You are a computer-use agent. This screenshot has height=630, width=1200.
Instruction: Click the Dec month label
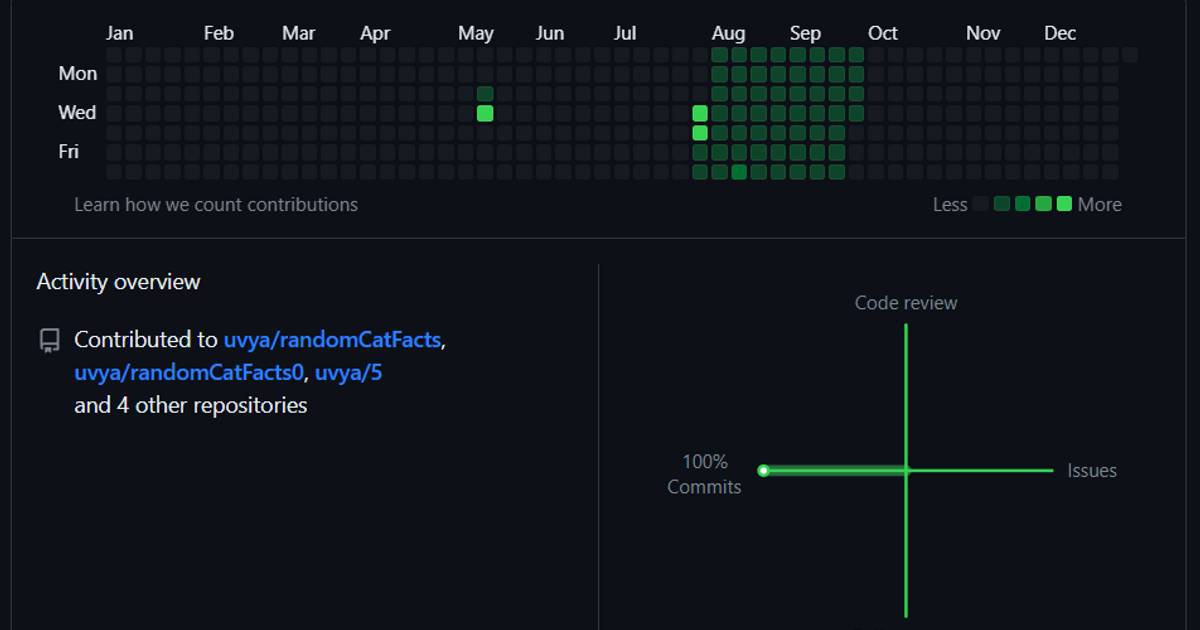coord(1060,33)
